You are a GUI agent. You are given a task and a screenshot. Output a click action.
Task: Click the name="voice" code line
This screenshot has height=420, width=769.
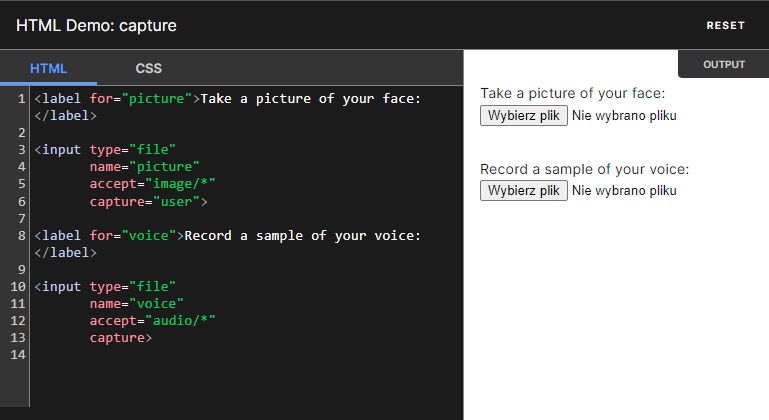[x=136, y=303]
